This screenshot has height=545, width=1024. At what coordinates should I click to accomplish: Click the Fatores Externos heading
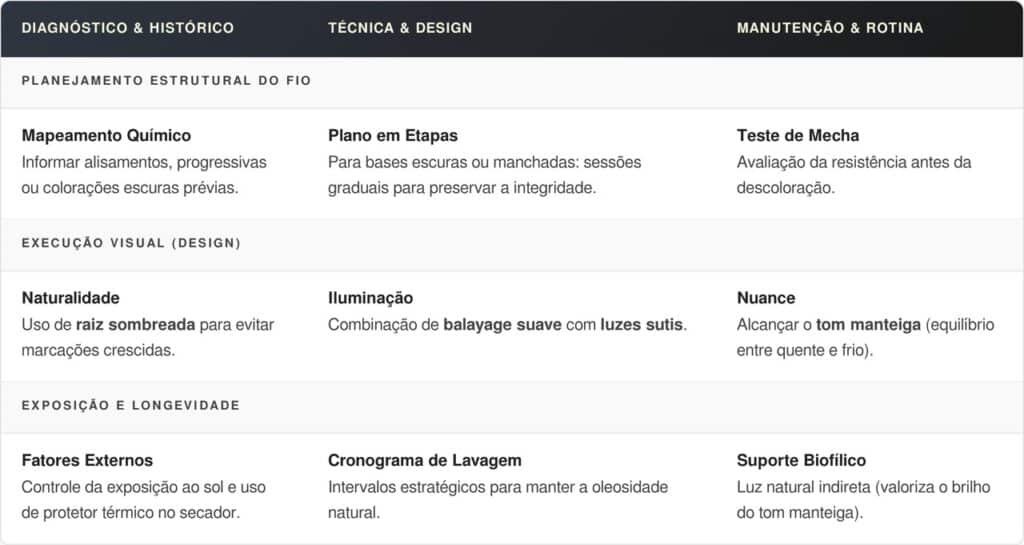coord(87,460)
